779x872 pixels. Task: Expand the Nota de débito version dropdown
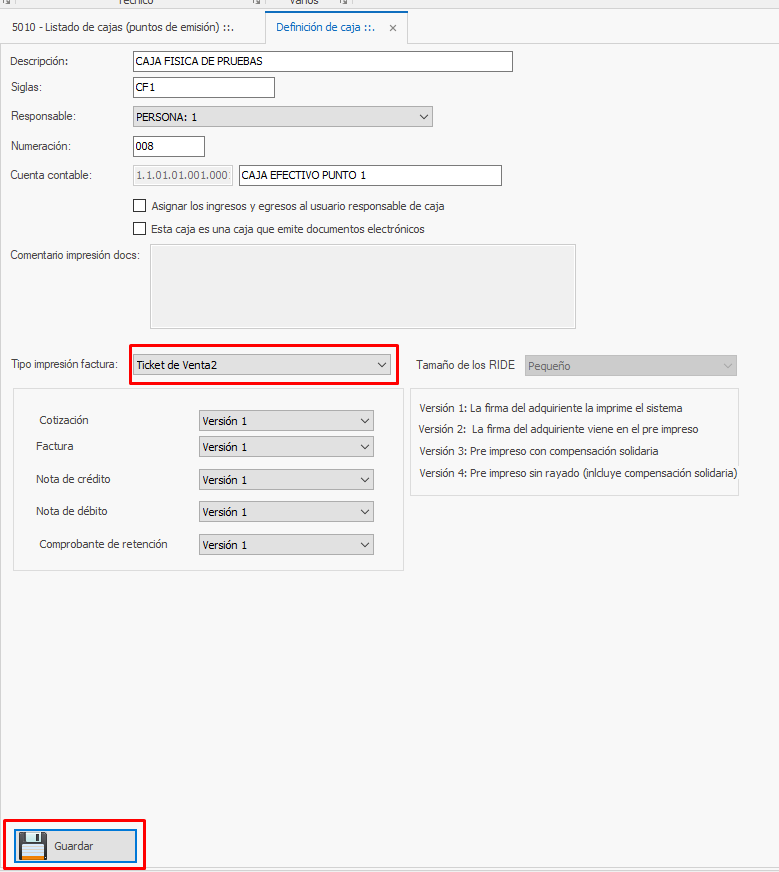point(286,512)
